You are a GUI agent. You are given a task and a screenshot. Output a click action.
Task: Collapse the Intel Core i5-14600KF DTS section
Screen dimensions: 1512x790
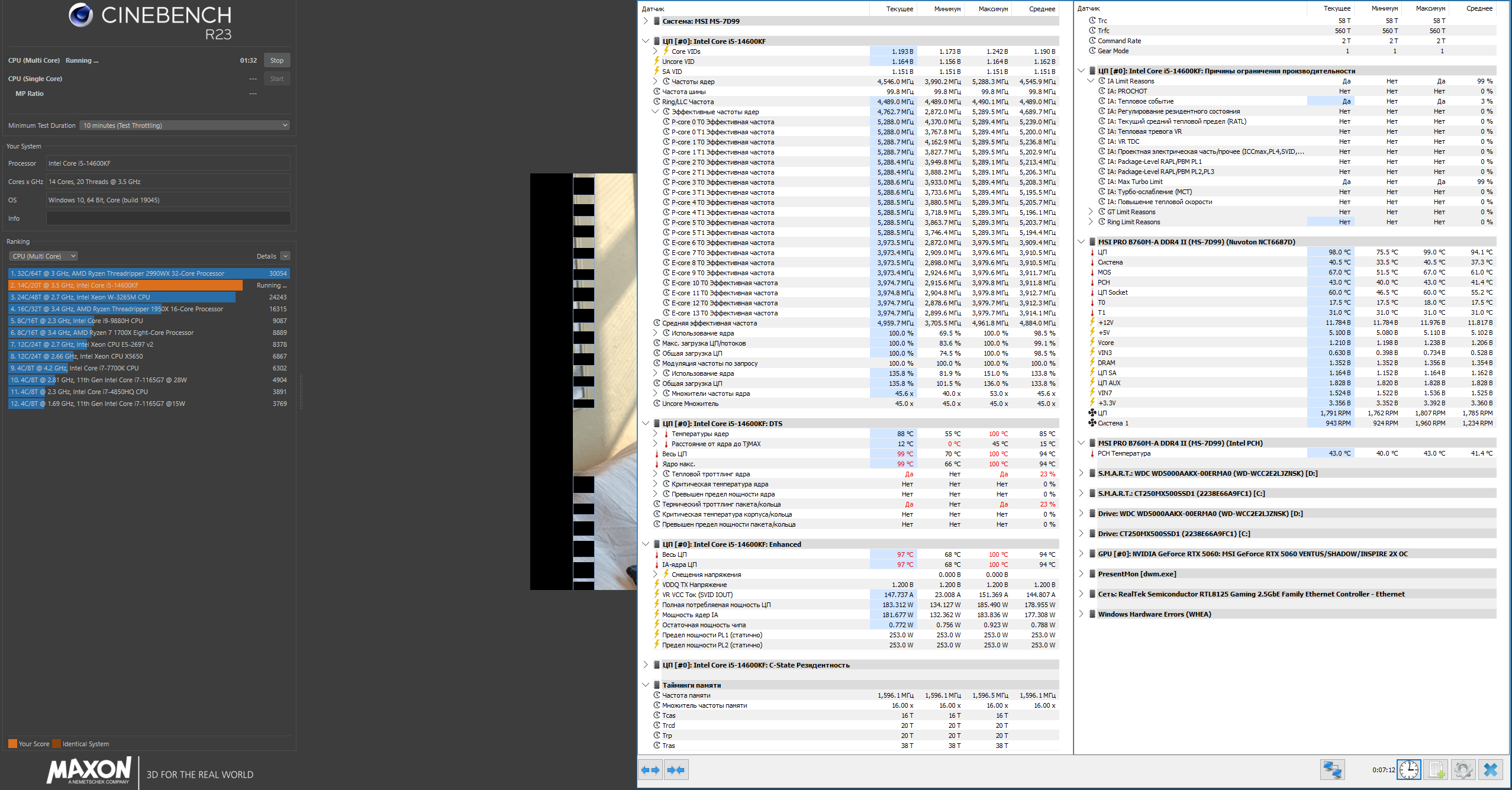[x=646, y=424]
